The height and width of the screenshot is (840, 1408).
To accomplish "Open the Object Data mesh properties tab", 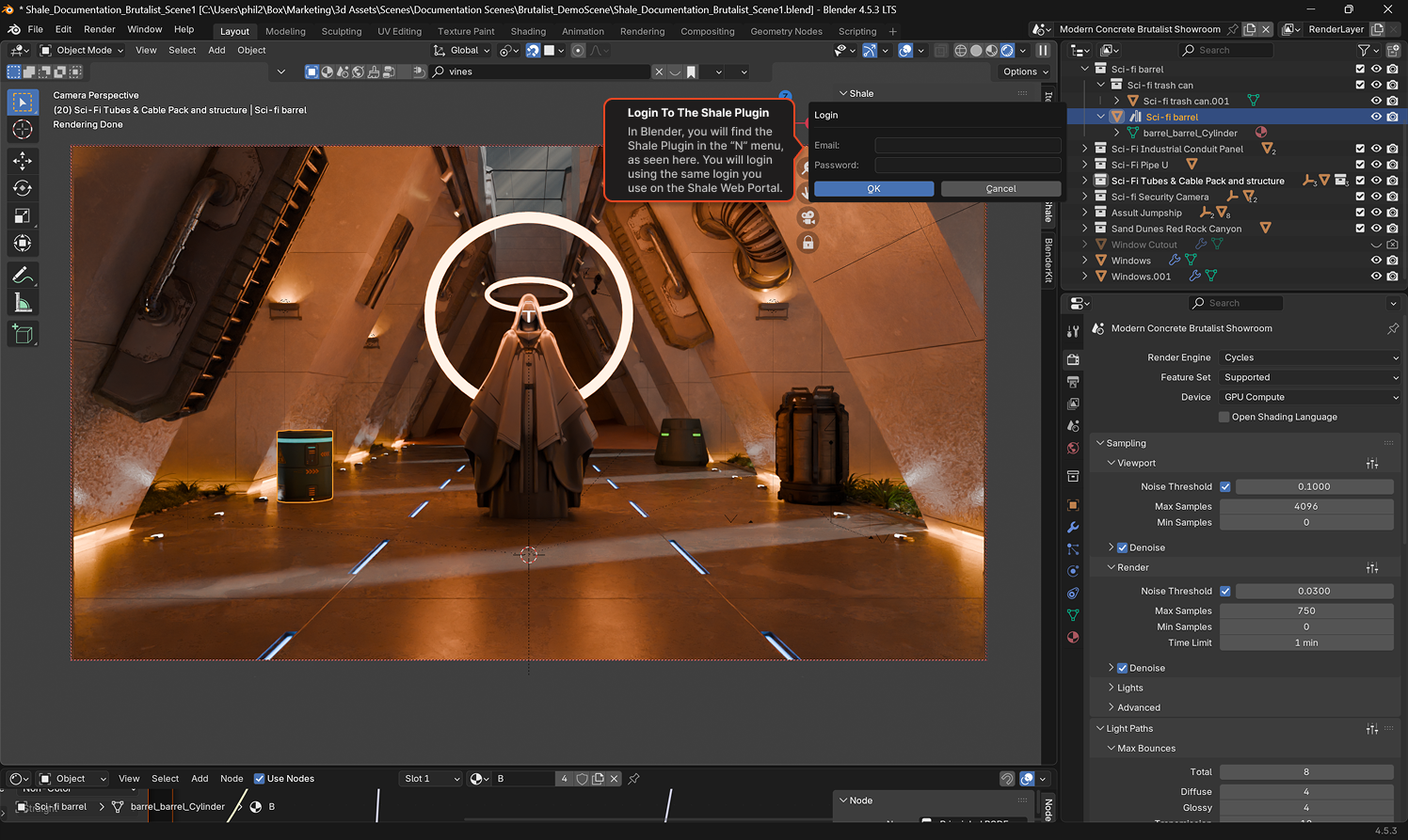I will 1073,615.
